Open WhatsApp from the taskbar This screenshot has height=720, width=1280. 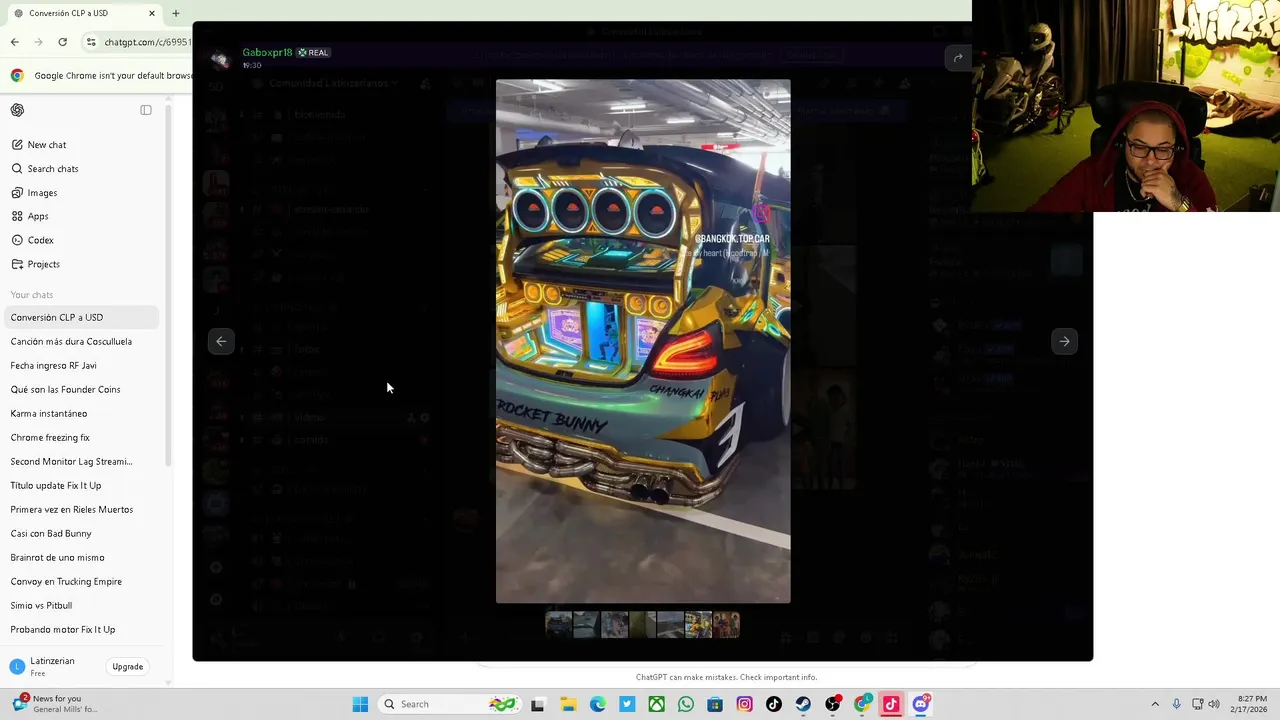point(685,704)
